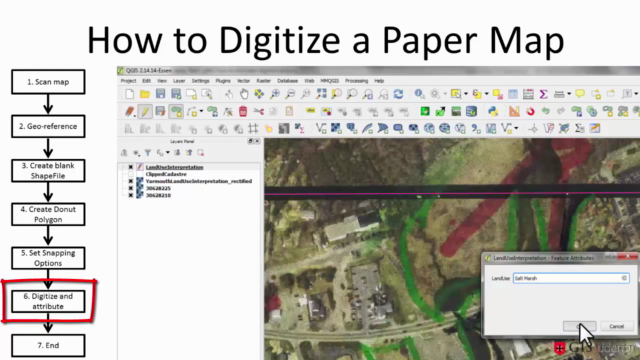Open the Project menu

[128, 81]
